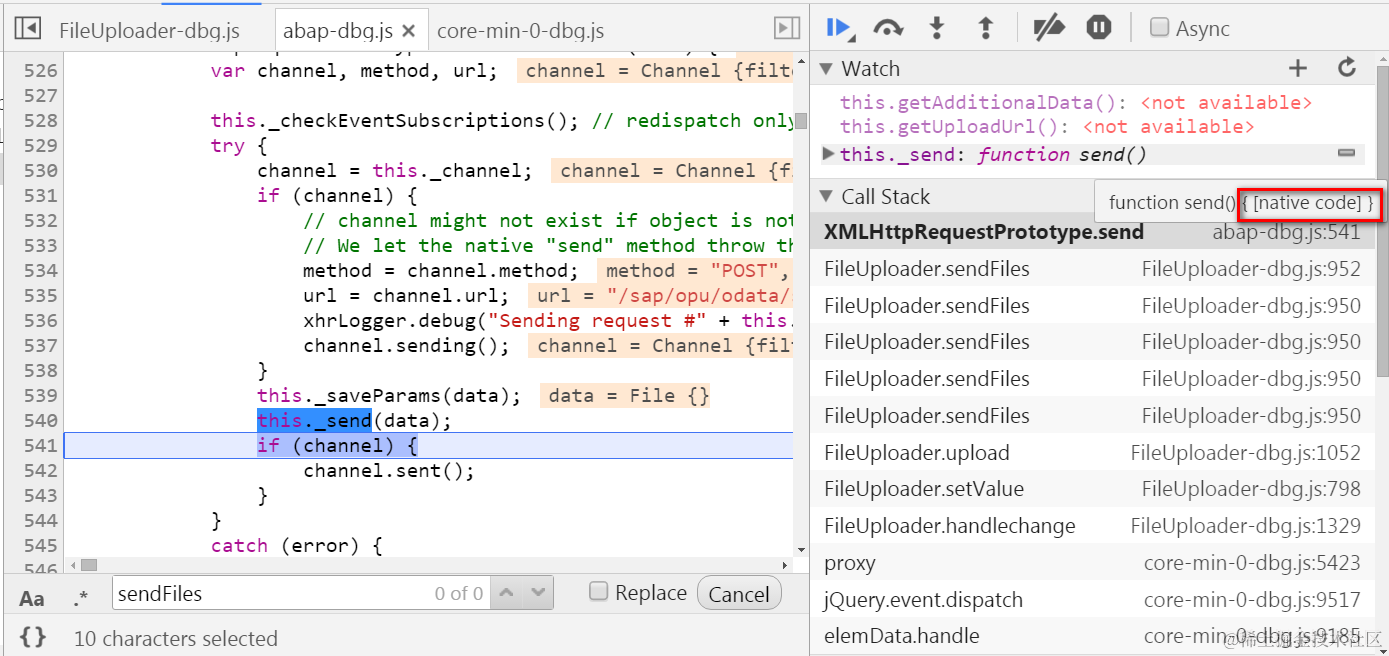Collapse the Call Stack panel

[x=825, y=196]
